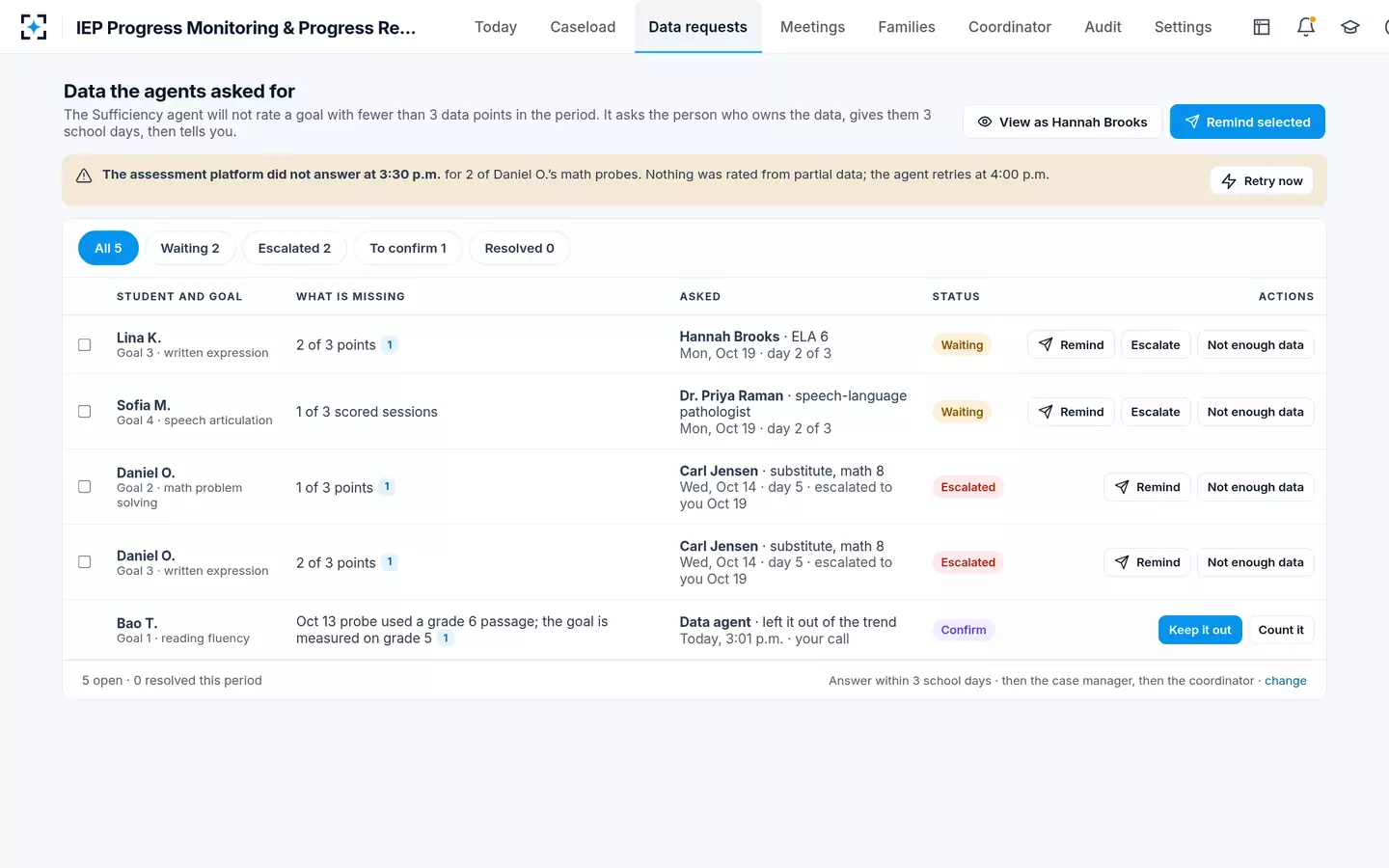Screen dimensions: 1389x868
Task: Mark Daniel O. Goal 3 Not enough data
Action: point(1255,562)
